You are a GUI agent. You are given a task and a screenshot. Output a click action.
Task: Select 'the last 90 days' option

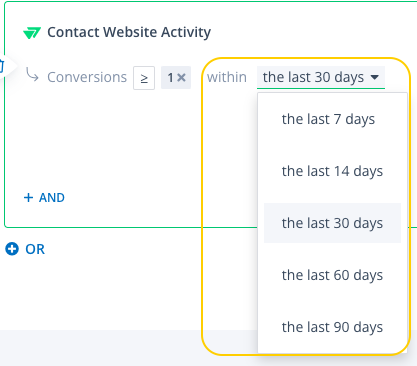pyautogui.click(x=332, y=327)
